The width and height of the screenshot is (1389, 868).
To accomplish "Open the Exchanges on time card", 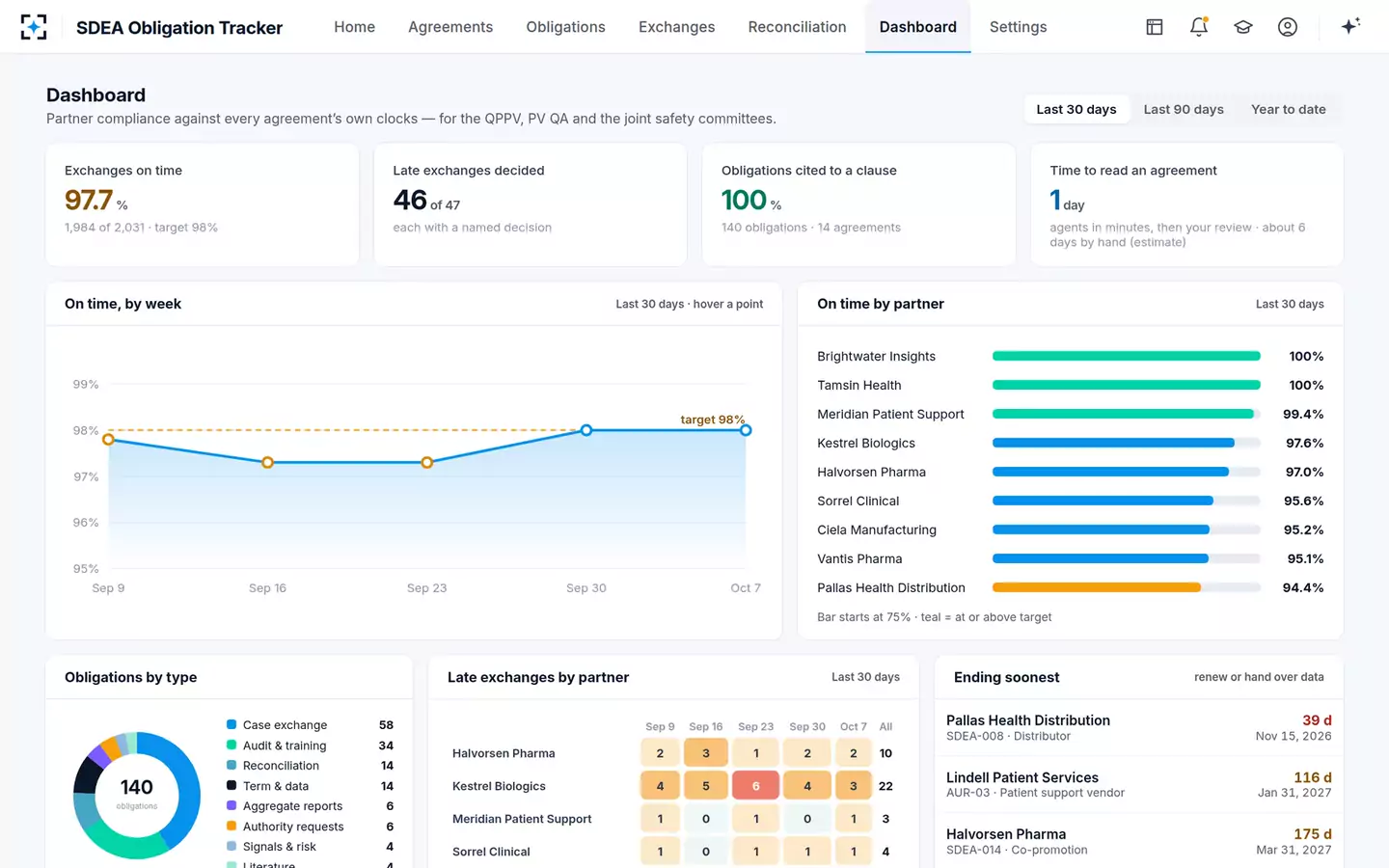I will pyautogui.click(x=203, y=204).
